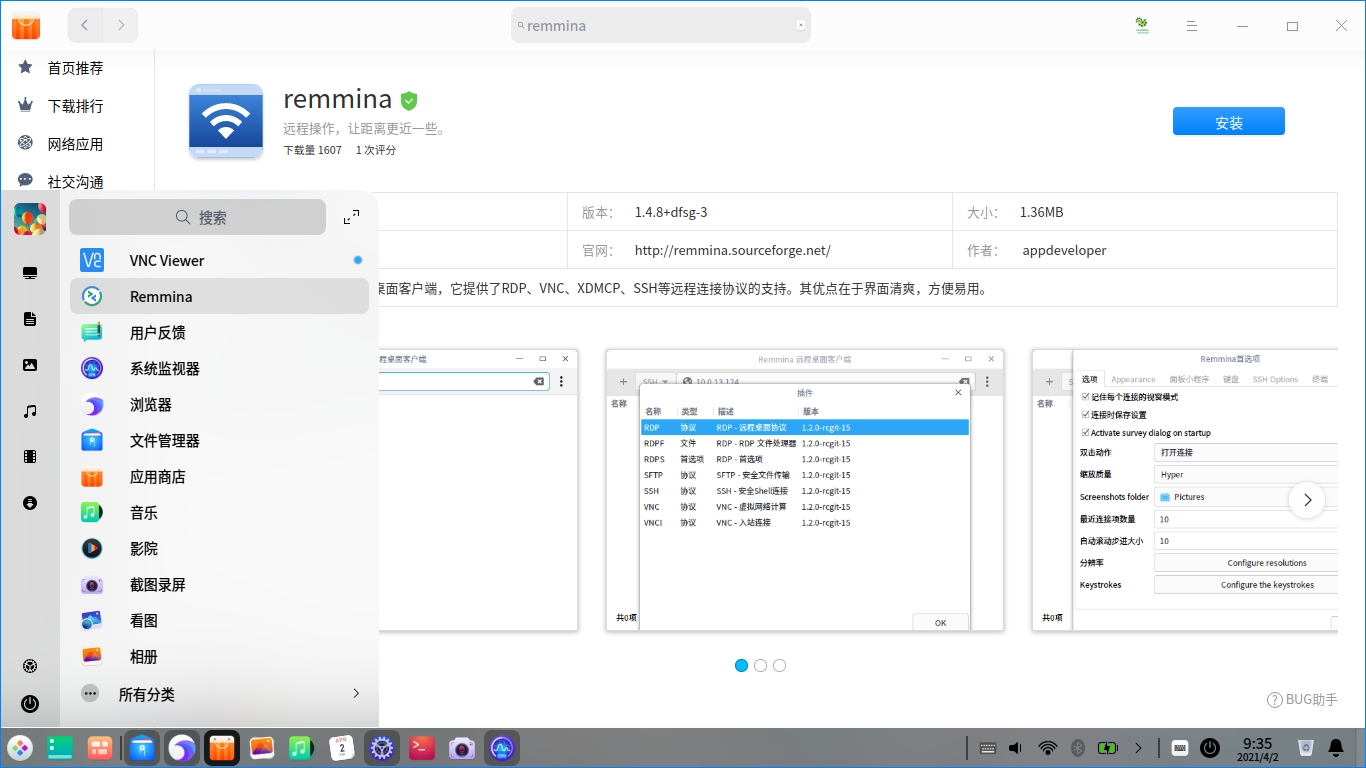Open the trash bin on the taskbar
Viewport: 1366px width, 768px height.
click(1305, 748)
